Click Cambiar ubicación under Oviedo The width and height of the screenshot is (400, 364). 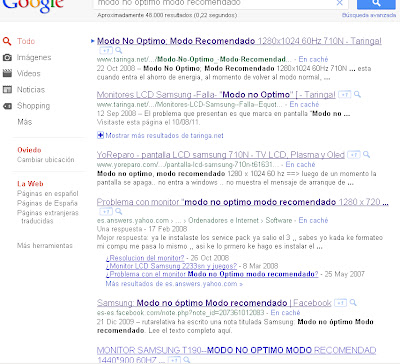coord(46,160)
